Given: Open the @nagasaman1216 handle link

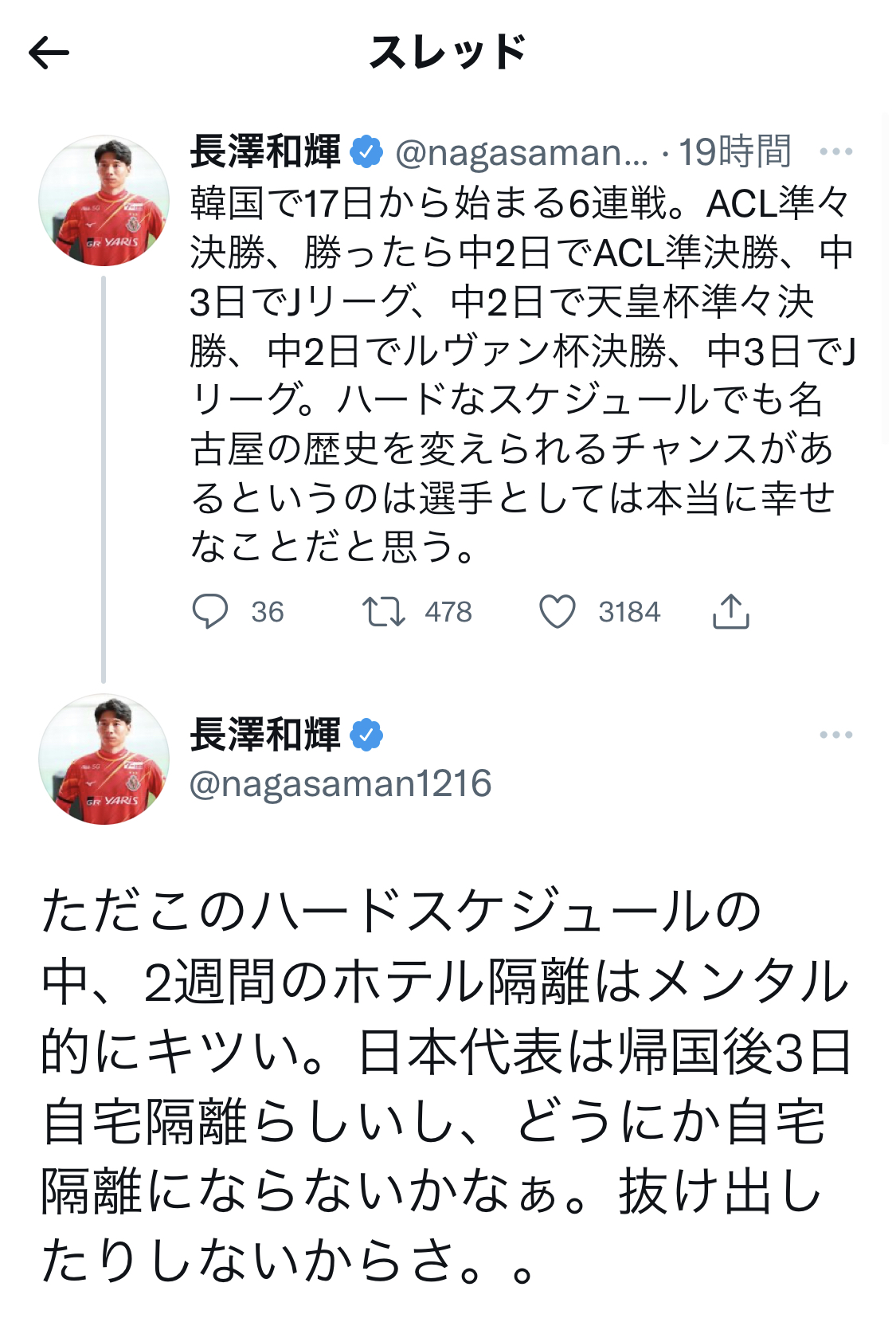Looking at the screenshot, I should click(x=341, y=784).
